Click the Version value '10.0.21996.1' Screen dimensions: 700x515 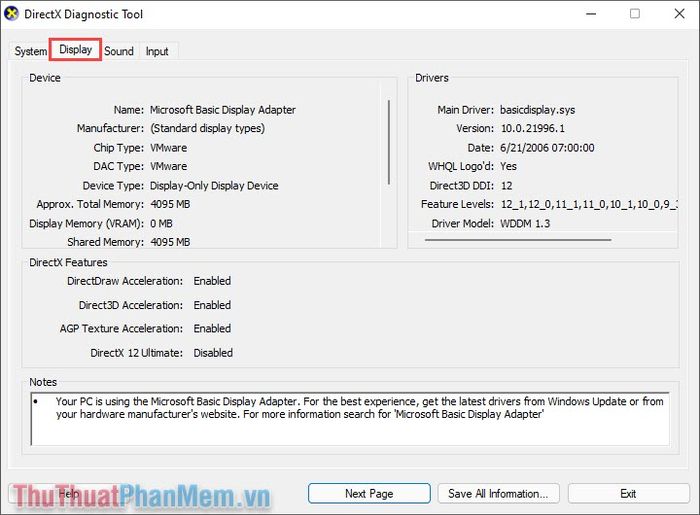[533, 129]
